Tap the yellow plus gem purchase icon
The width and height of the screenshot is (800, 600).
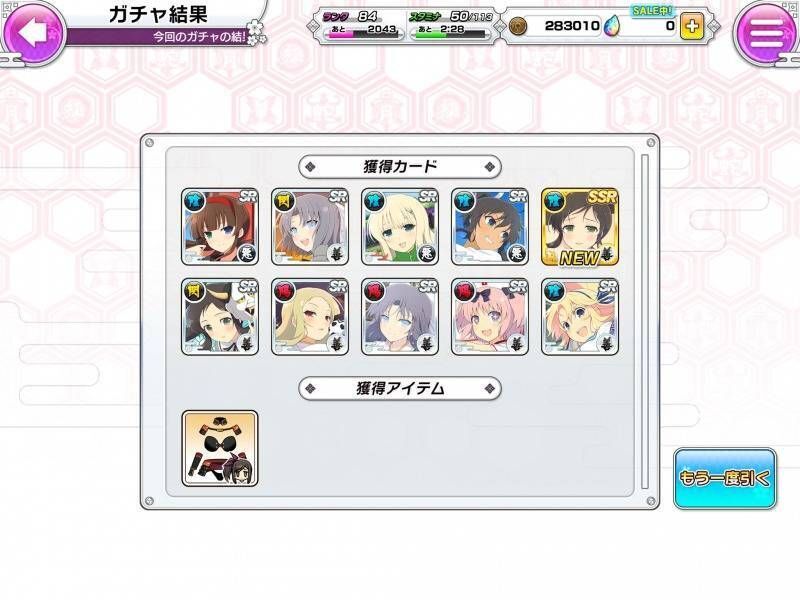tap(692, 26)
